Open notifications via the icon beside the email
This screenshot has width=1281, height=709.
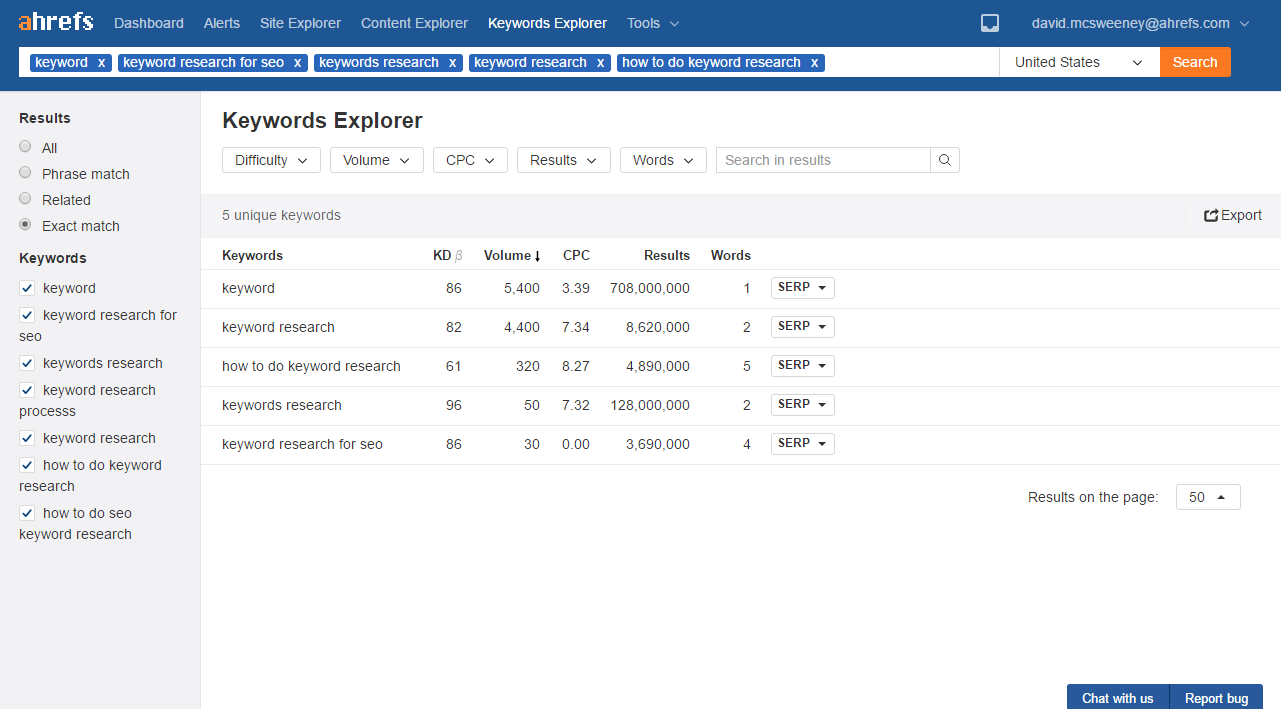click(x=989, y=22)
